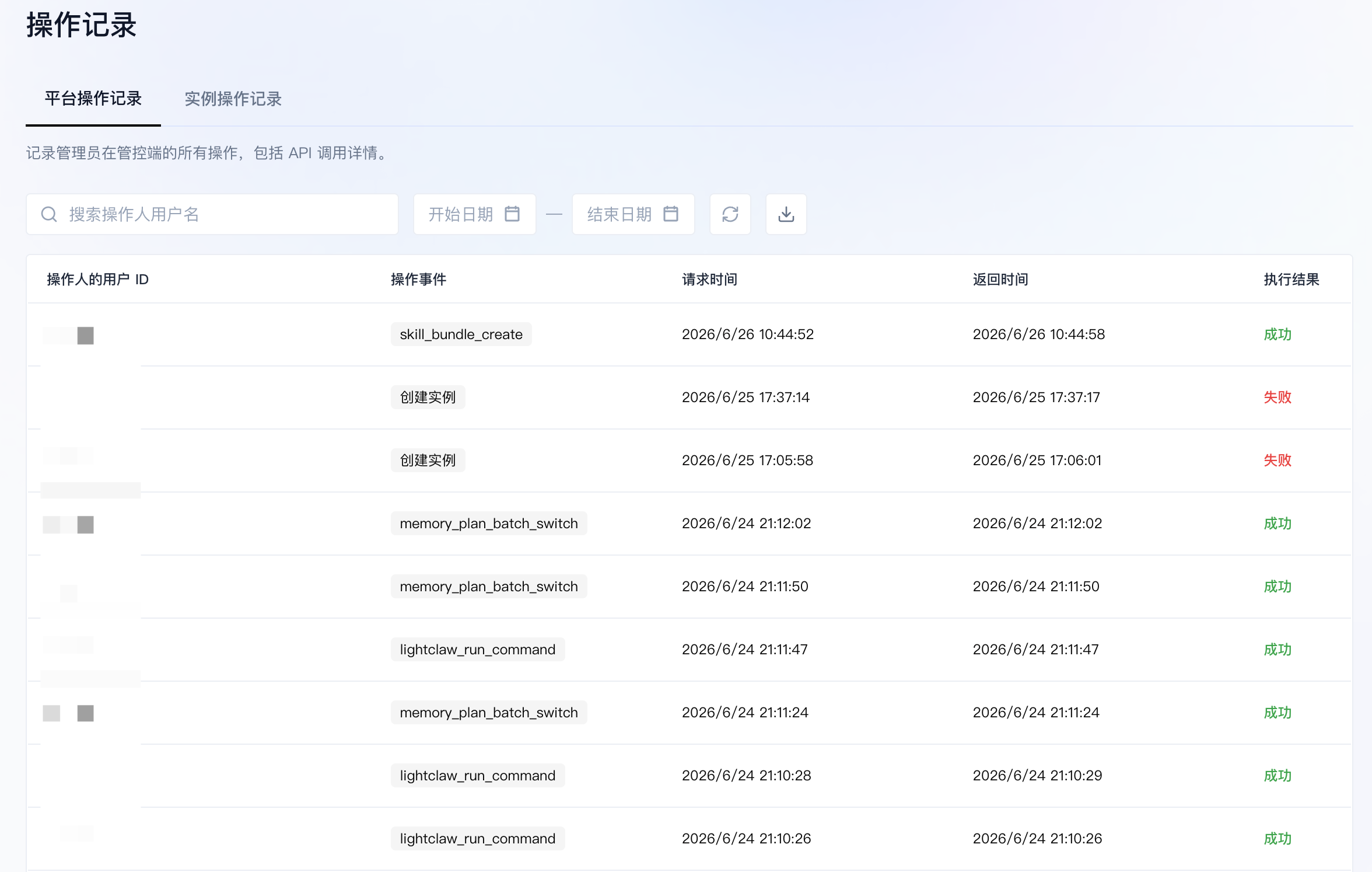Click the 操作记录 page title

81,25
